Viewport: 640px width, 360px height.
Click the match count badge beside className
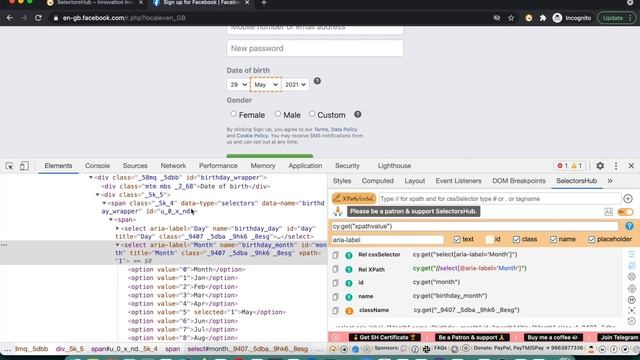click(349, 311)
